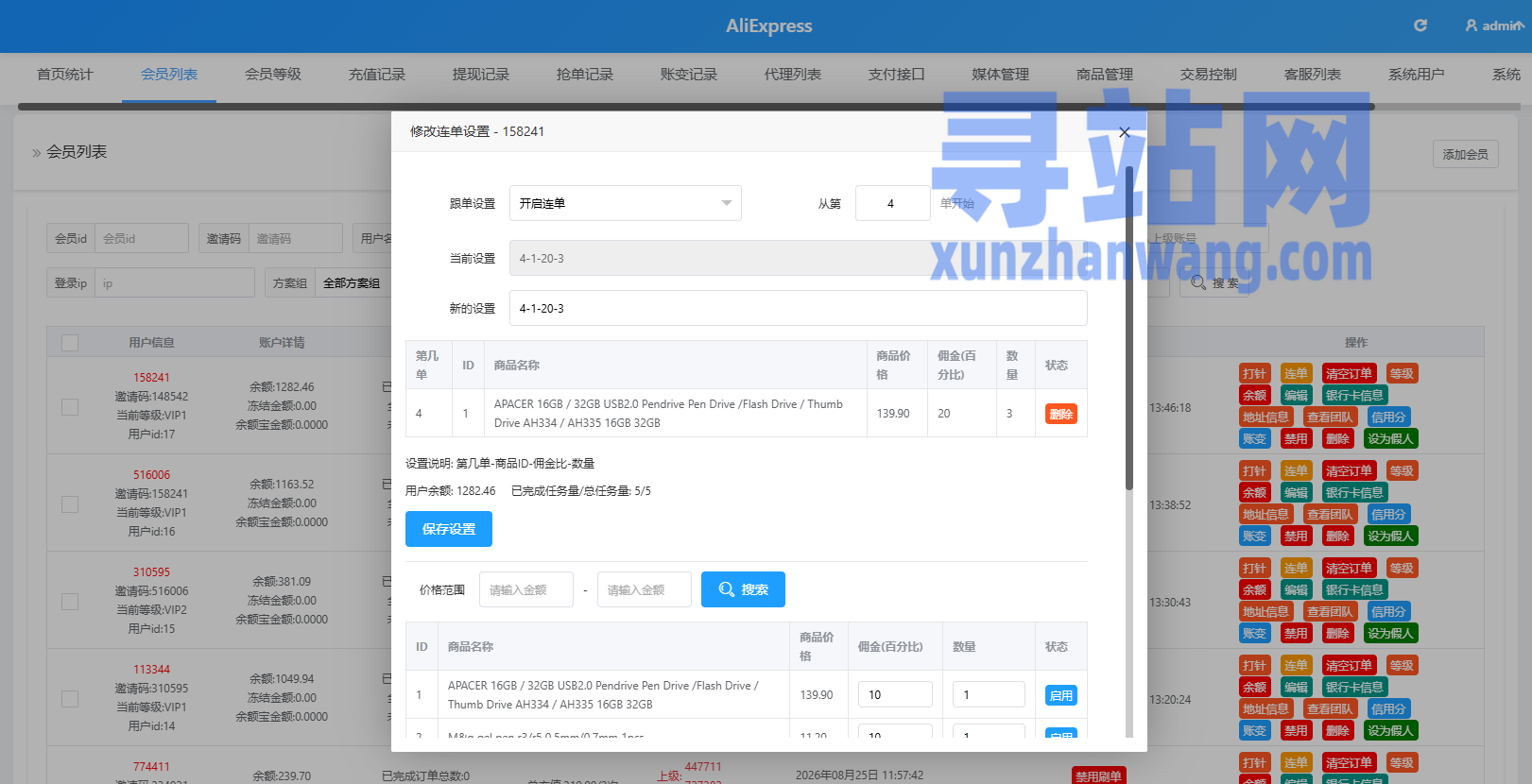
Task: Click 查看团队 for user 158241
Action: pos(1330,417)
